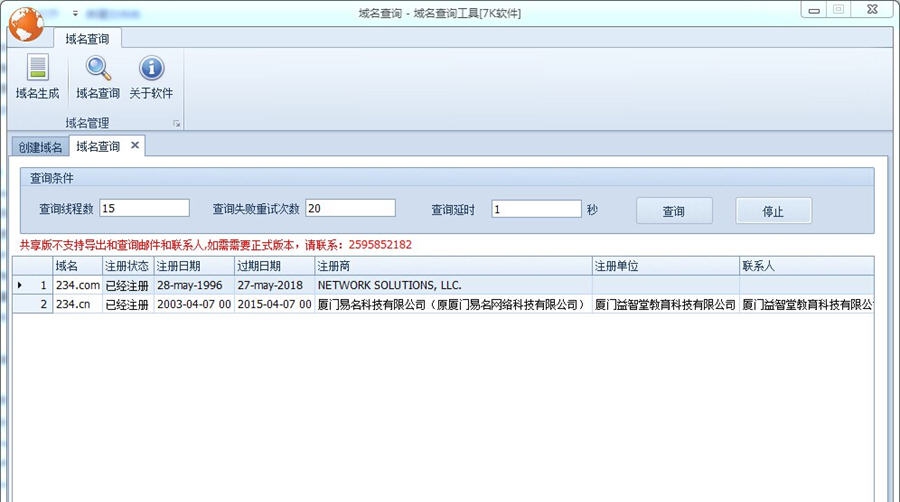Minimize the 域名查询工具 window
This screenshot has width=900, height=502.
pyautogui.click(x=813, y=10)
